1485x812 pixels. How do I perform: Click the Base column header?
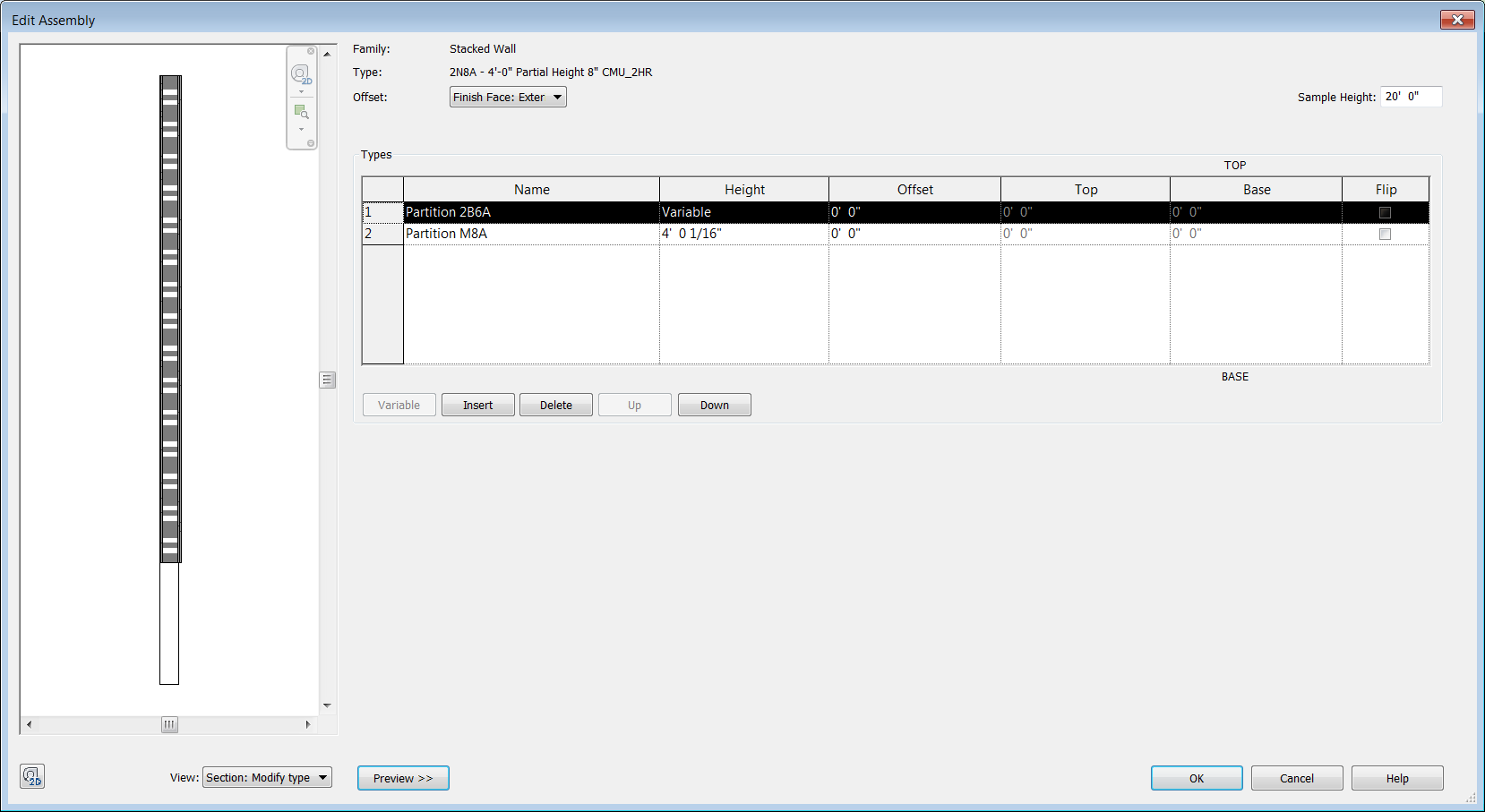click(x=1256, y=189)
